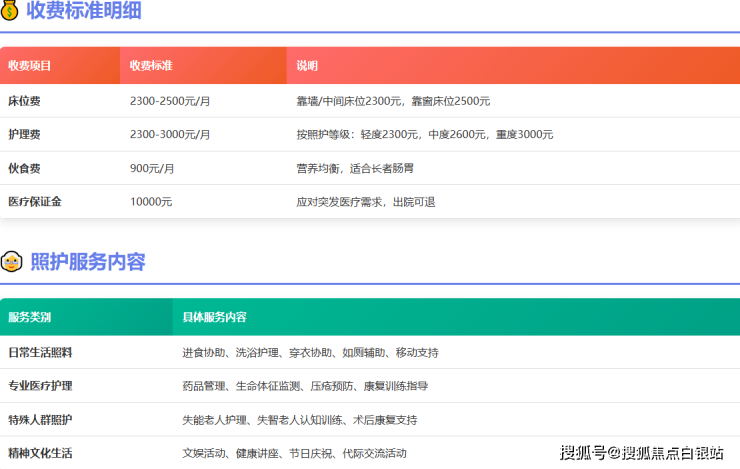Click the 说明 column header
740x469 pixels.
click(307, 66)
